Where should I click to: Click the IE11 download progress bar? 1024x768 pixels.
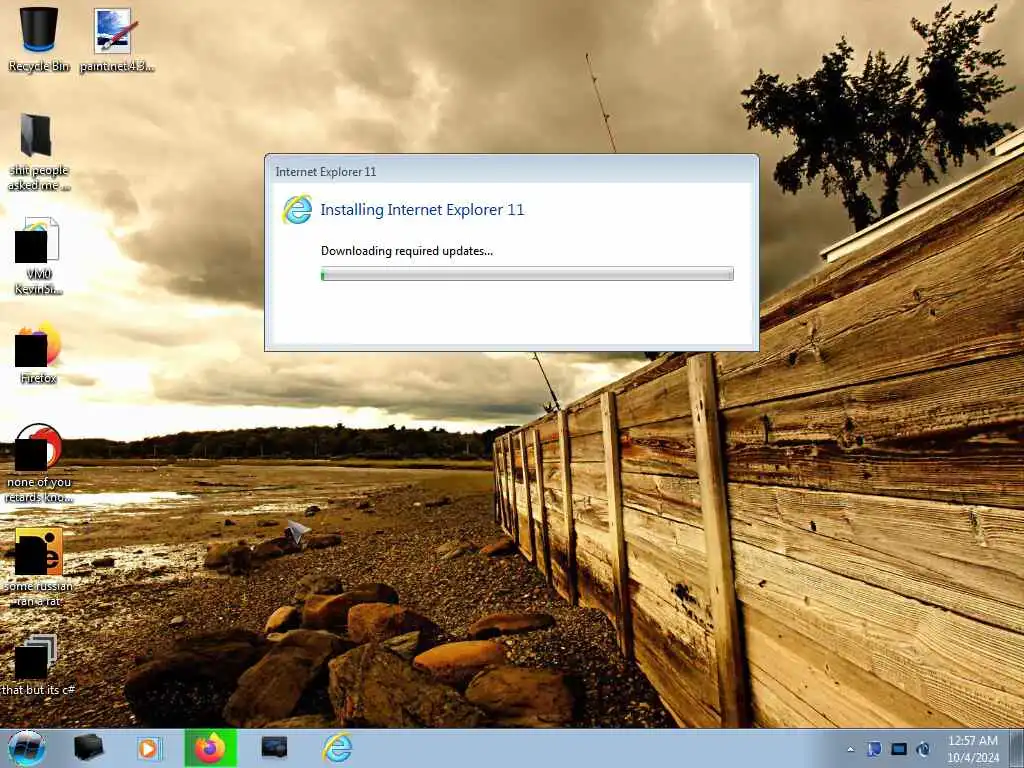coord(527,274)
